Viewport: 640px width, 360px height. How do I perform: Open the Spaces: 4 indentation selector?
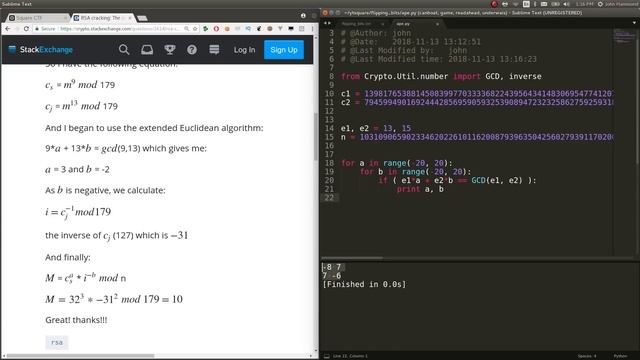(x=587, y=356)
